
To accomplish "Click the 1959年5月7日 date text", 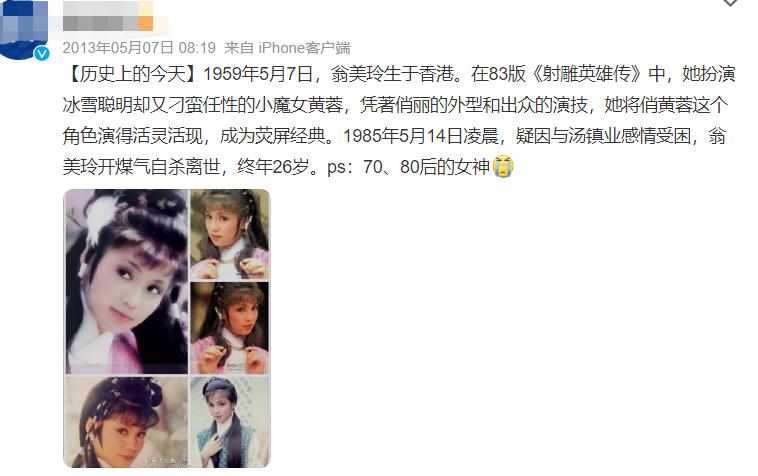I will (258, 74).
